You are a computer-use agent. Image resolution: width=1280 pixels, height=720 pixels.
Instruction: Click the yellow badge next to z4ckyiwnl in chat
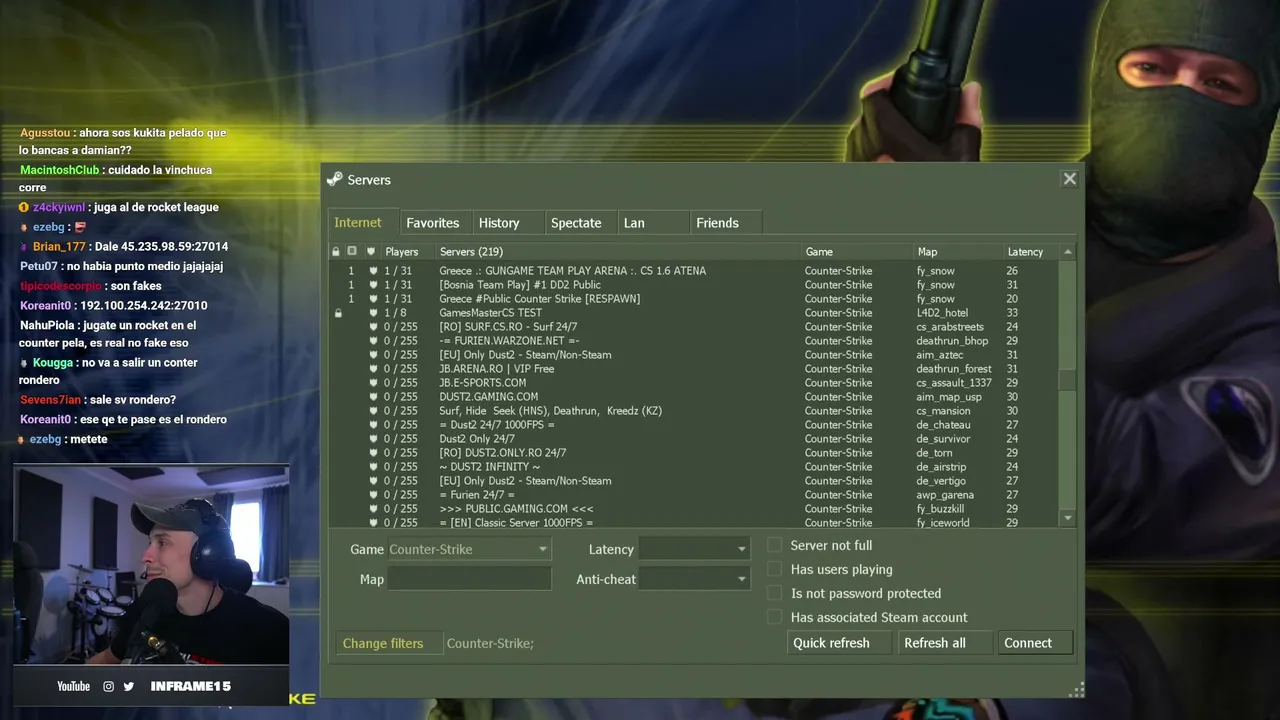click(24, 207)
